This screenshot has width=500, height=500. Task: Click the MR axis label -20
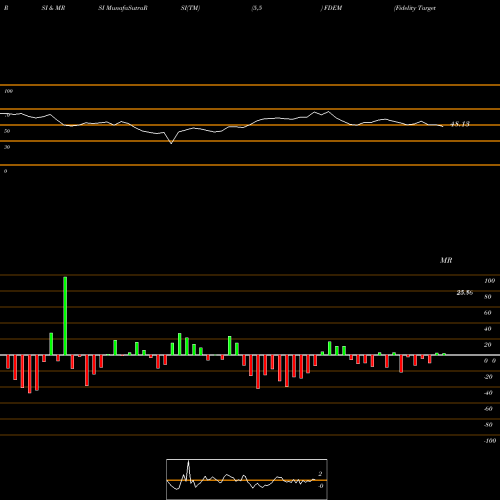click(x=488, y=377)
